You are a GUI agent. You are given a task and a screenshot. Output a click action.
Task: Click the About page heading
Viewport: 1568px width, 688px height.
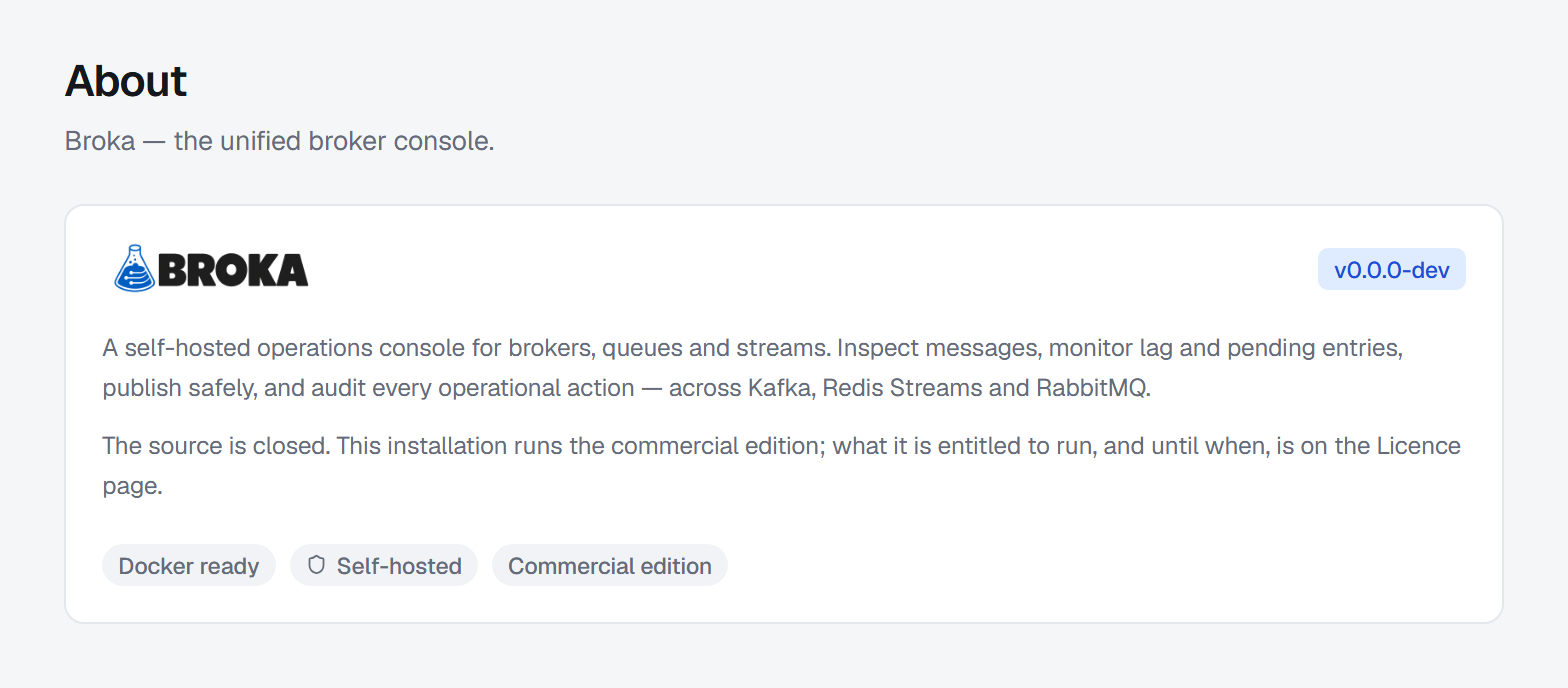[126, 81]
